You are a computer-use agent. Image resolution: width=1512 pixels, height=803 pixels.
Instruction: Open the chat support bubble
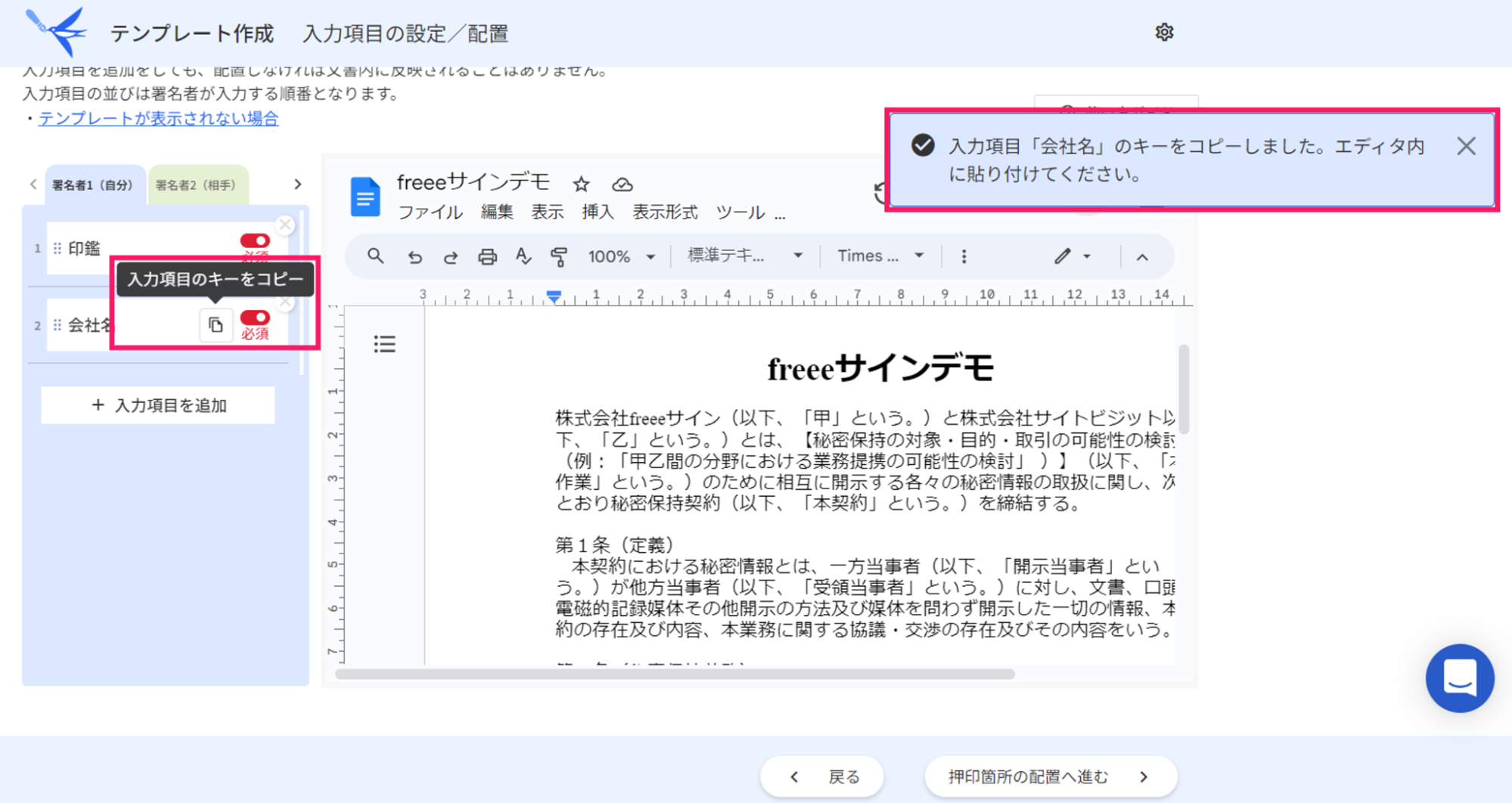[1460, 678]
